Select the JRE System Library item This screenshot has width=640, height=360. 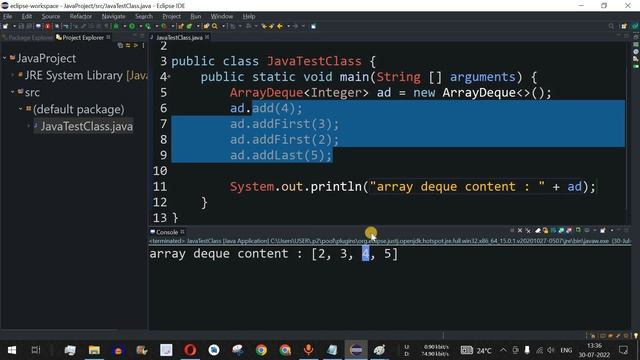click(82, 76)
